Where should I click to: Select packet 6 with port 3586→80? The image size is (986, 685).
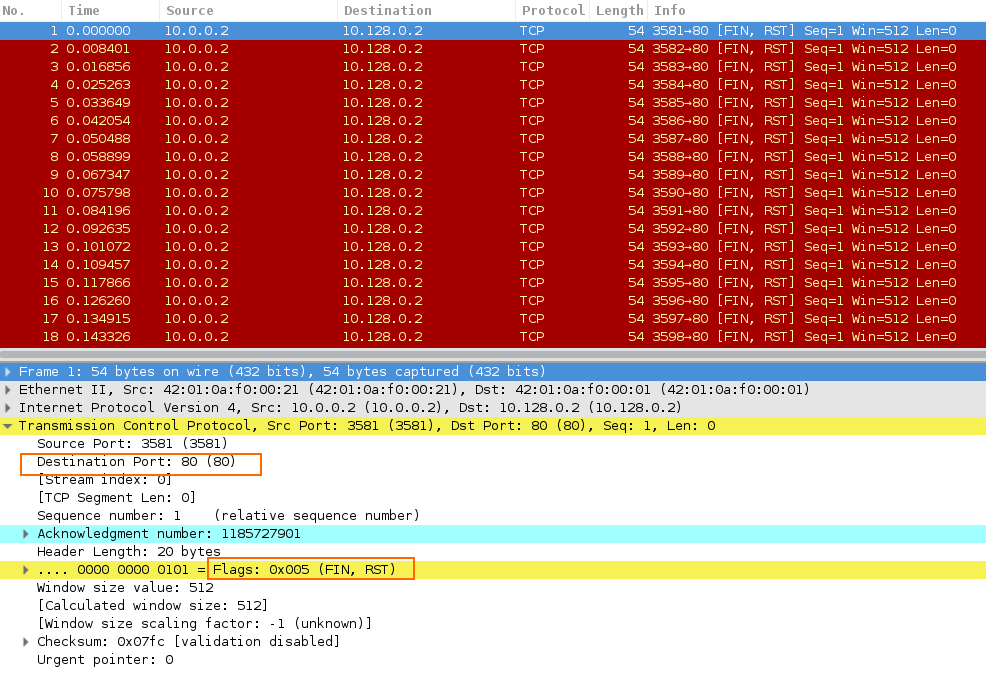pos(493,121)
